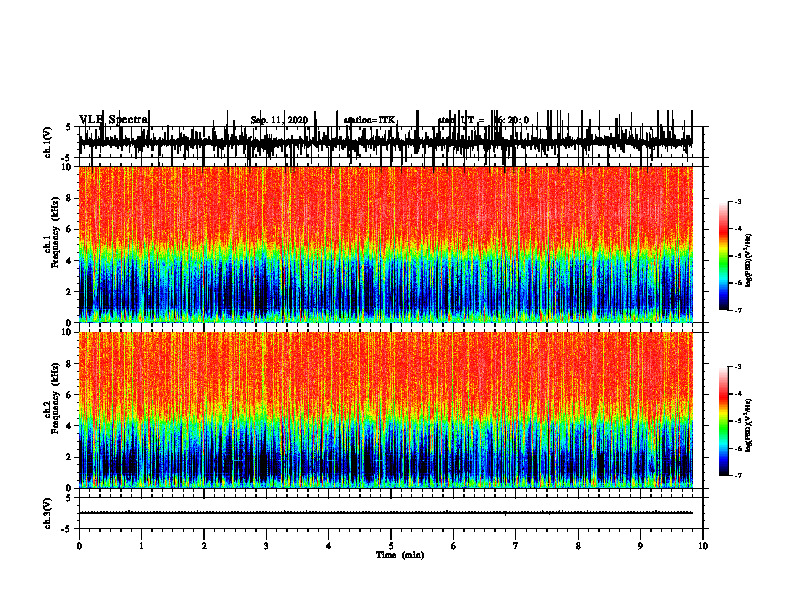Screen dimensions: 792x612
Task: Click the '-3' tick on ch.1 colorbar
Action: 738,202
